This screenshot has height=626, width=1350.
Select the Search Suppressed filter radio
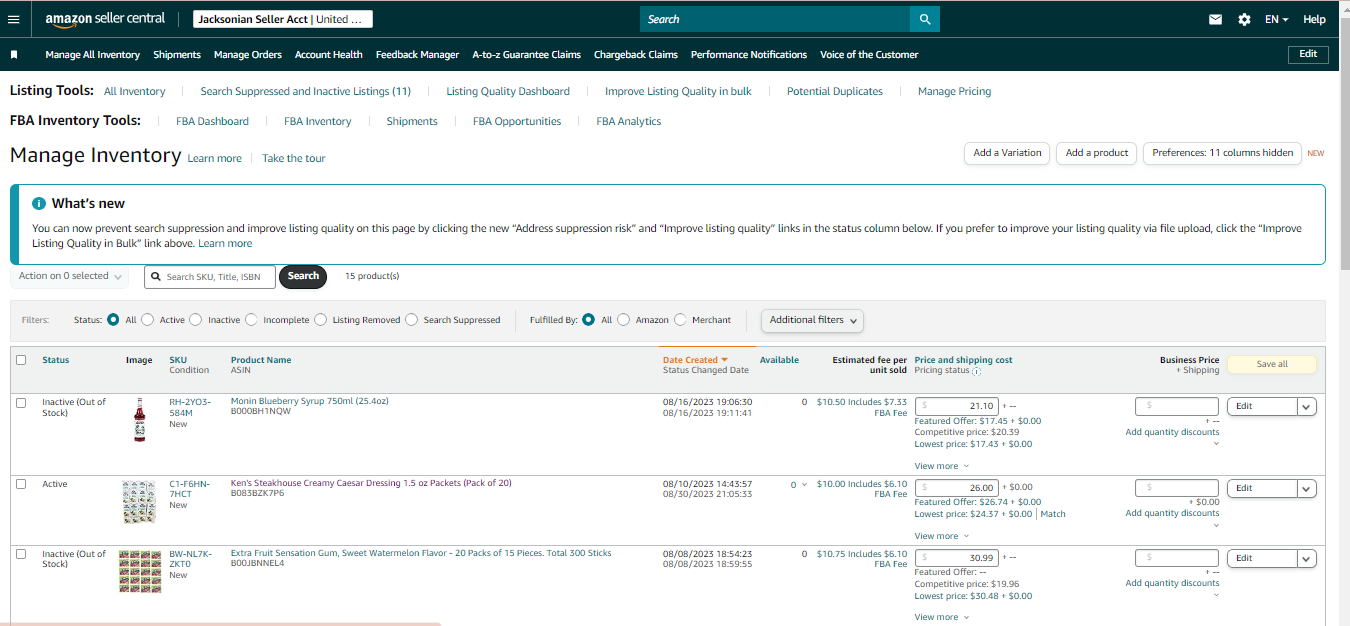(x=411, y=320)
